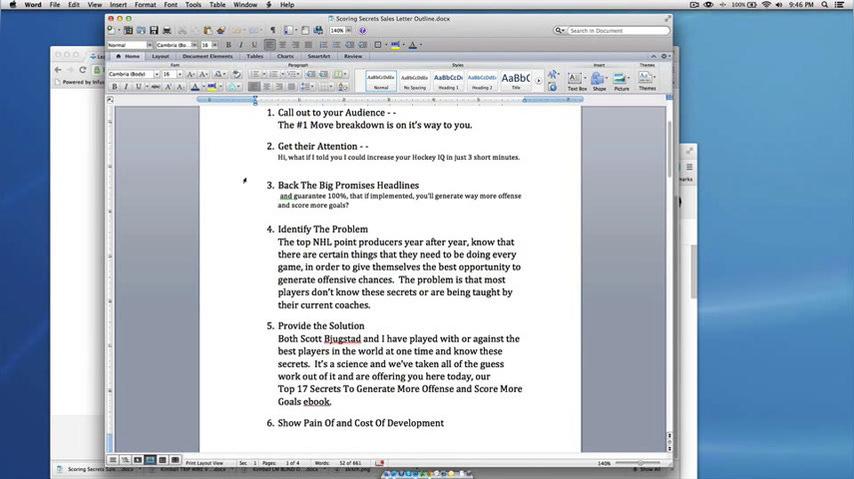The height and width of the screenshot is (479, 854).
Task: Apply the Heading 1 style
Action: (x=449, y=80)
